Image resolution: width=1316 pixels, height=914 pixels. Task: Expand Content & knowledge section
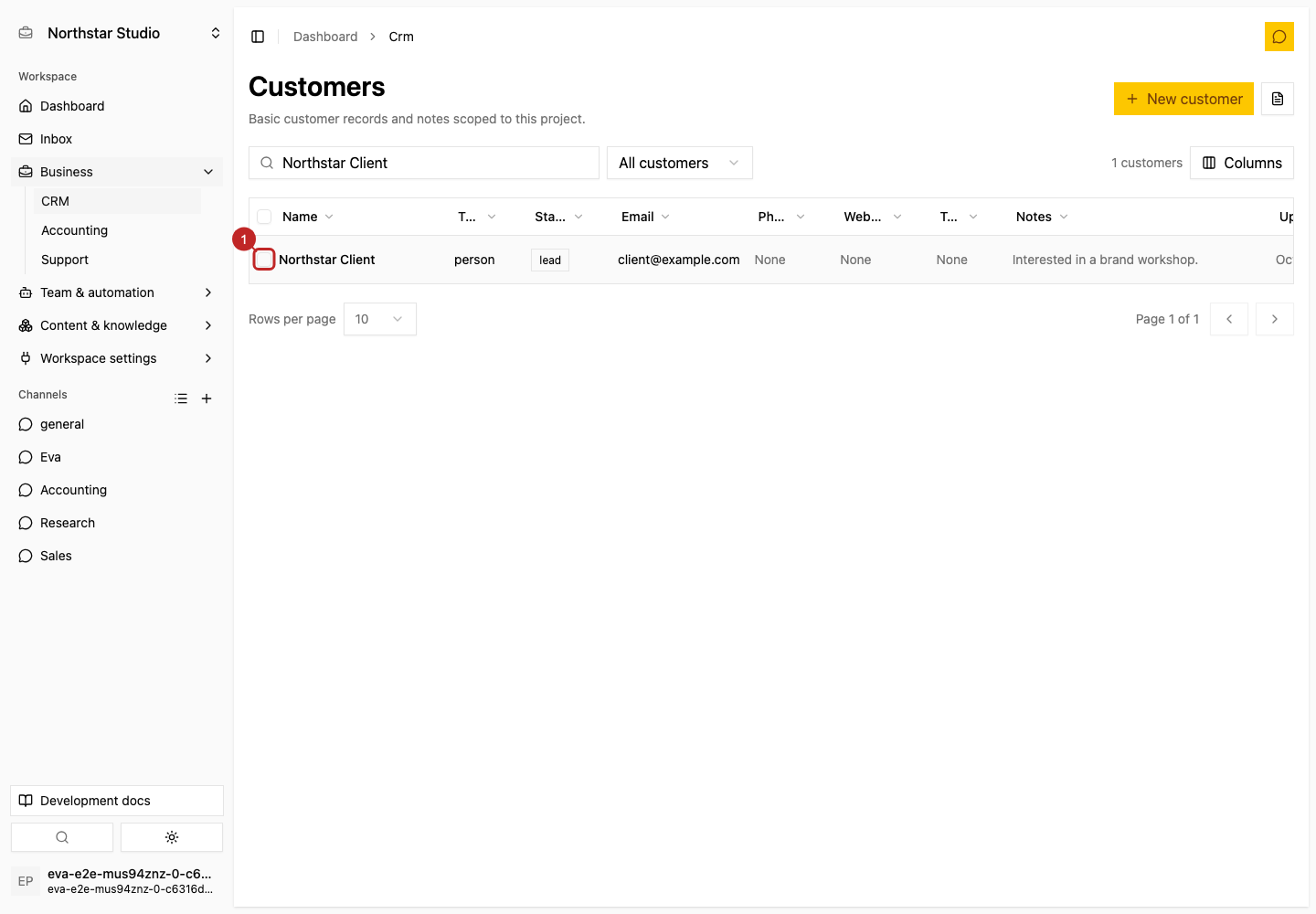[x=117, y=325]
